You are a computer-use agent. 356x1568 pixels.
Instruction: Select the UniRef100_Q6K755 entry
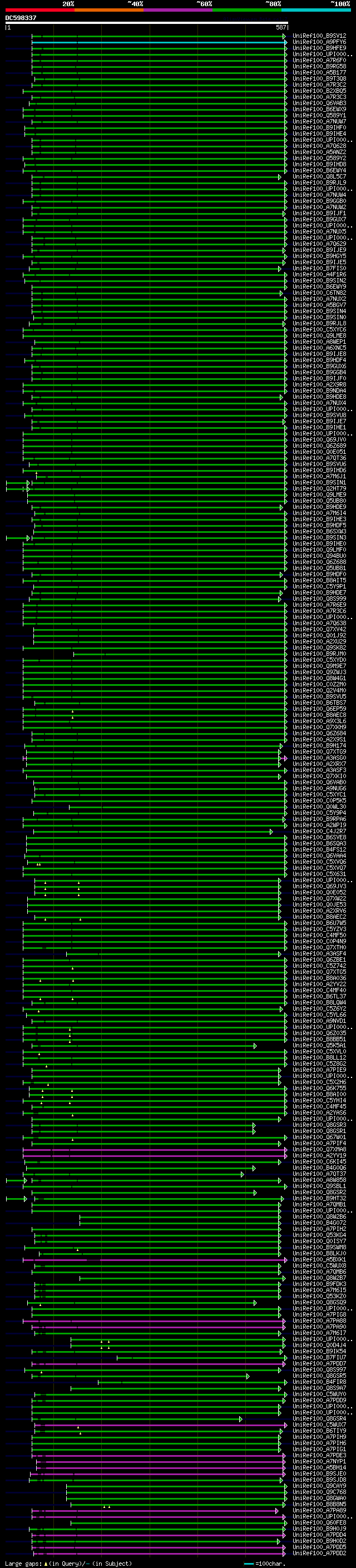coord(319,1089)
